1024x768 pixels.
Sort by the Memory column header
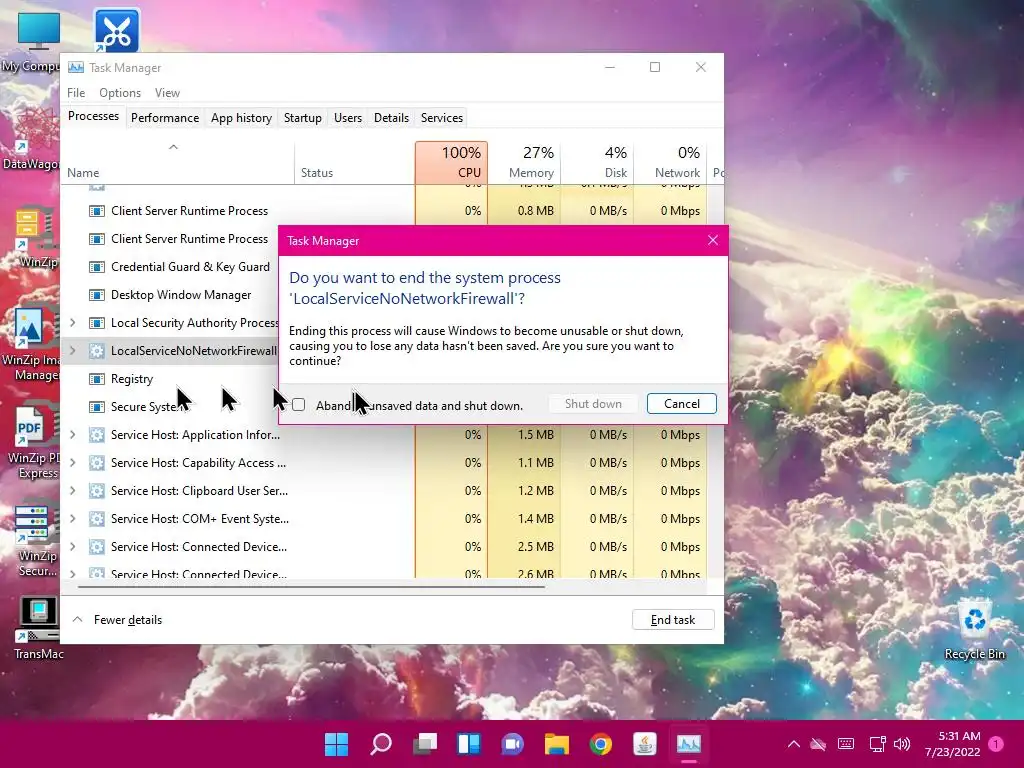tap(524, 162)
